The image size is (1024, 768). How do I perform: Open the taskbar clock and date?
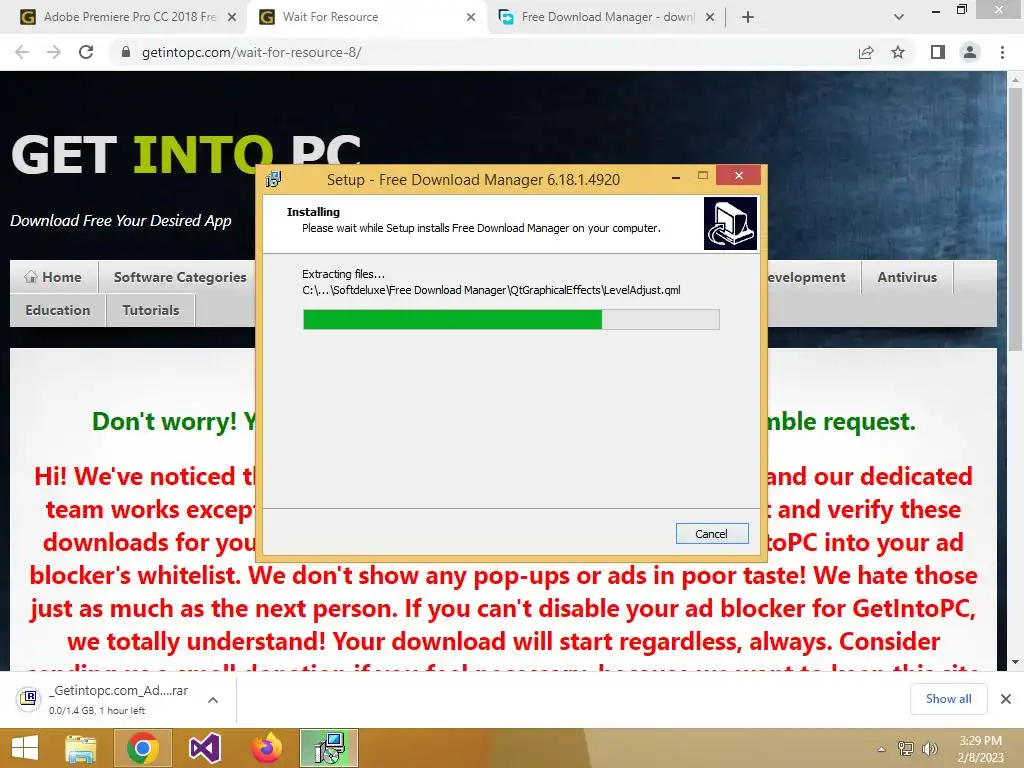tap(980, 749)
